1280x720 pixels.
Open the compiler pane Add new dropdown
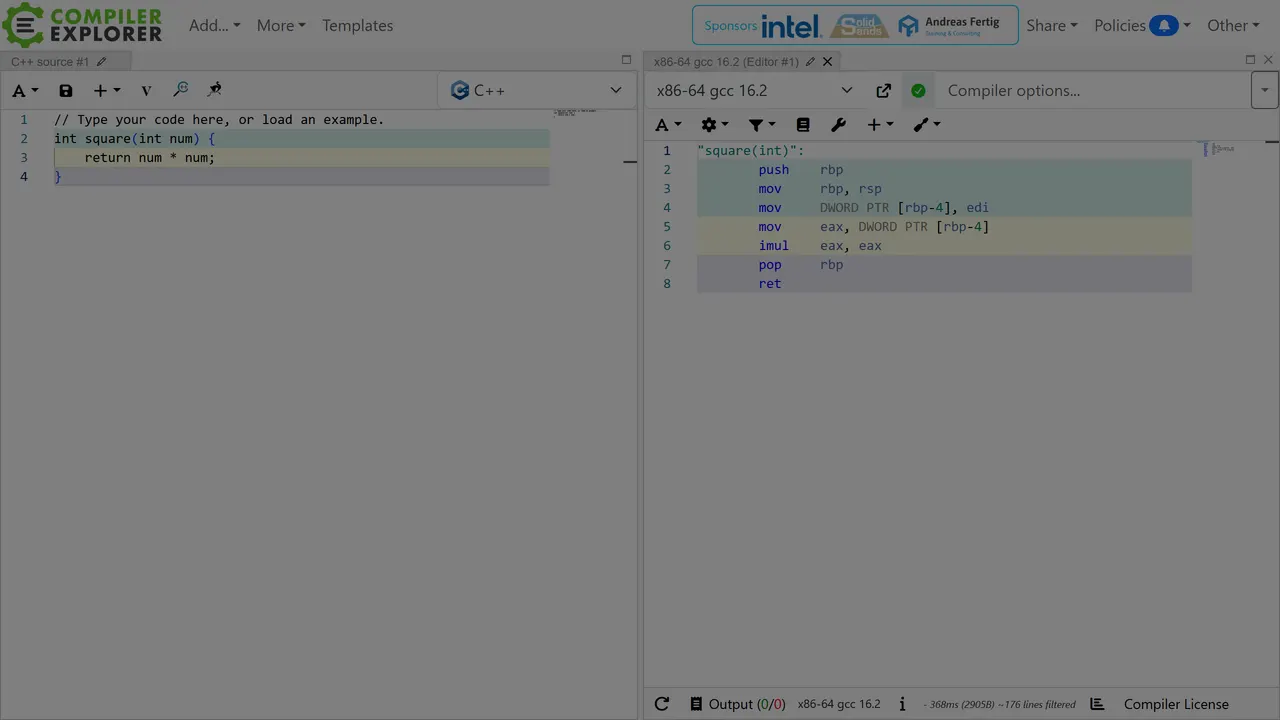881,125
